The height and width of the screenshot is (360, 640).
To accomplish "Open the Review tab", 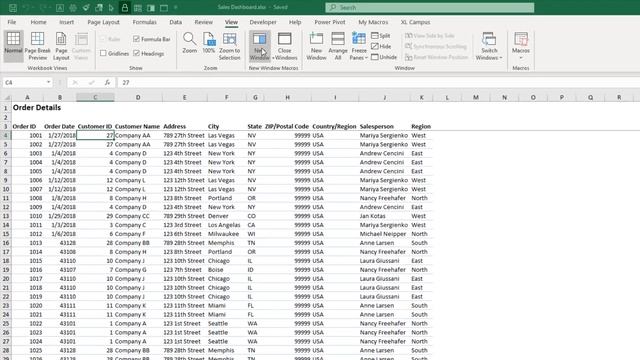I will (203, 22).
